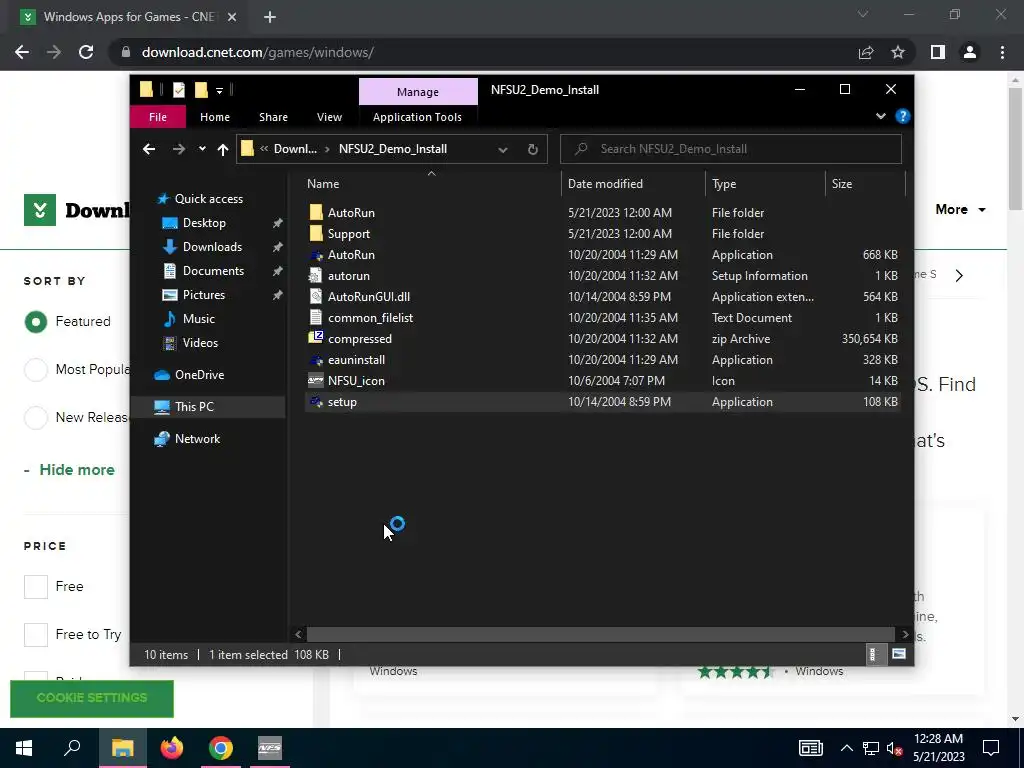Expand breadcrumb overflow chevrons in address bar
Viewport: 1024px width, 768px height.
[264, 149]
